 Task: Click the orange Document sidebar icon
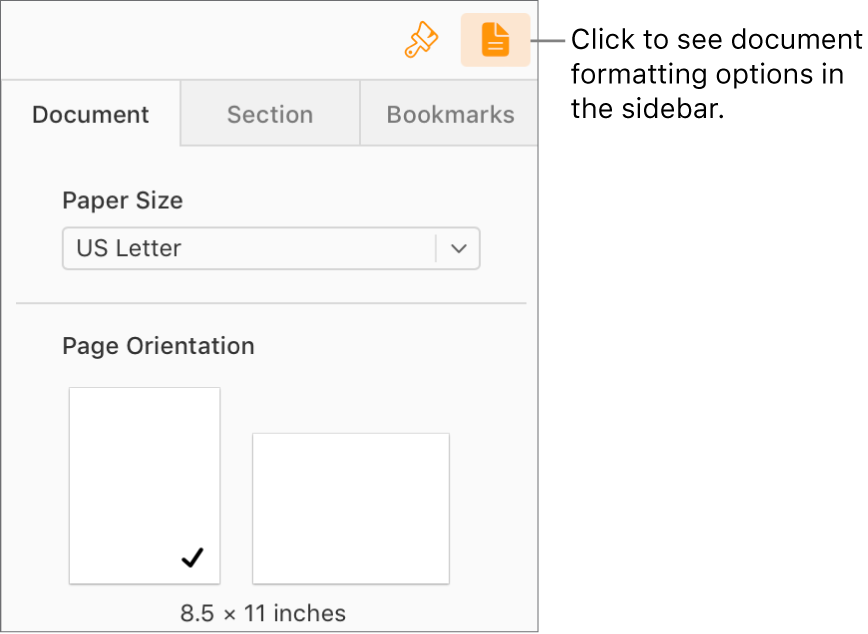click(x=495, y=40)
